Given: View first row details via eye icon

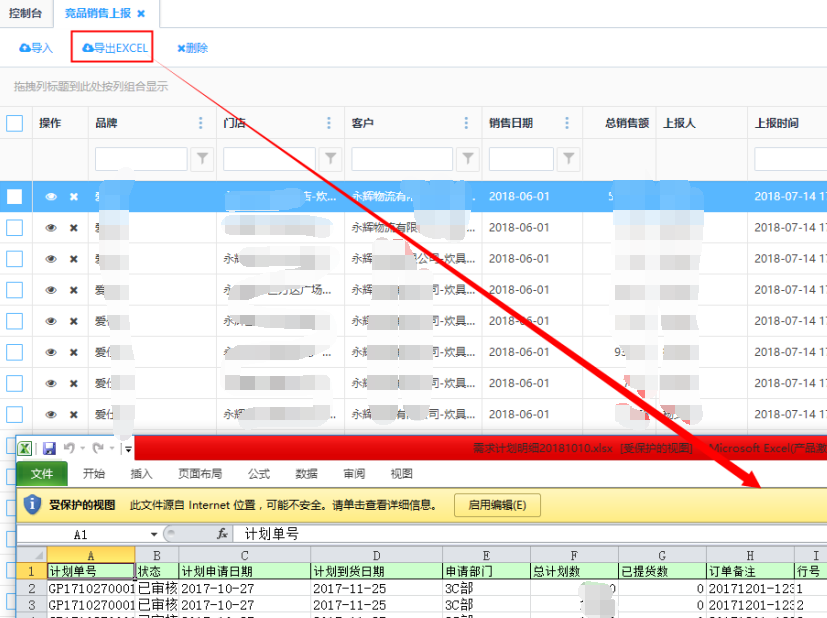Looking at the screenshot, I should coord(51,197).
